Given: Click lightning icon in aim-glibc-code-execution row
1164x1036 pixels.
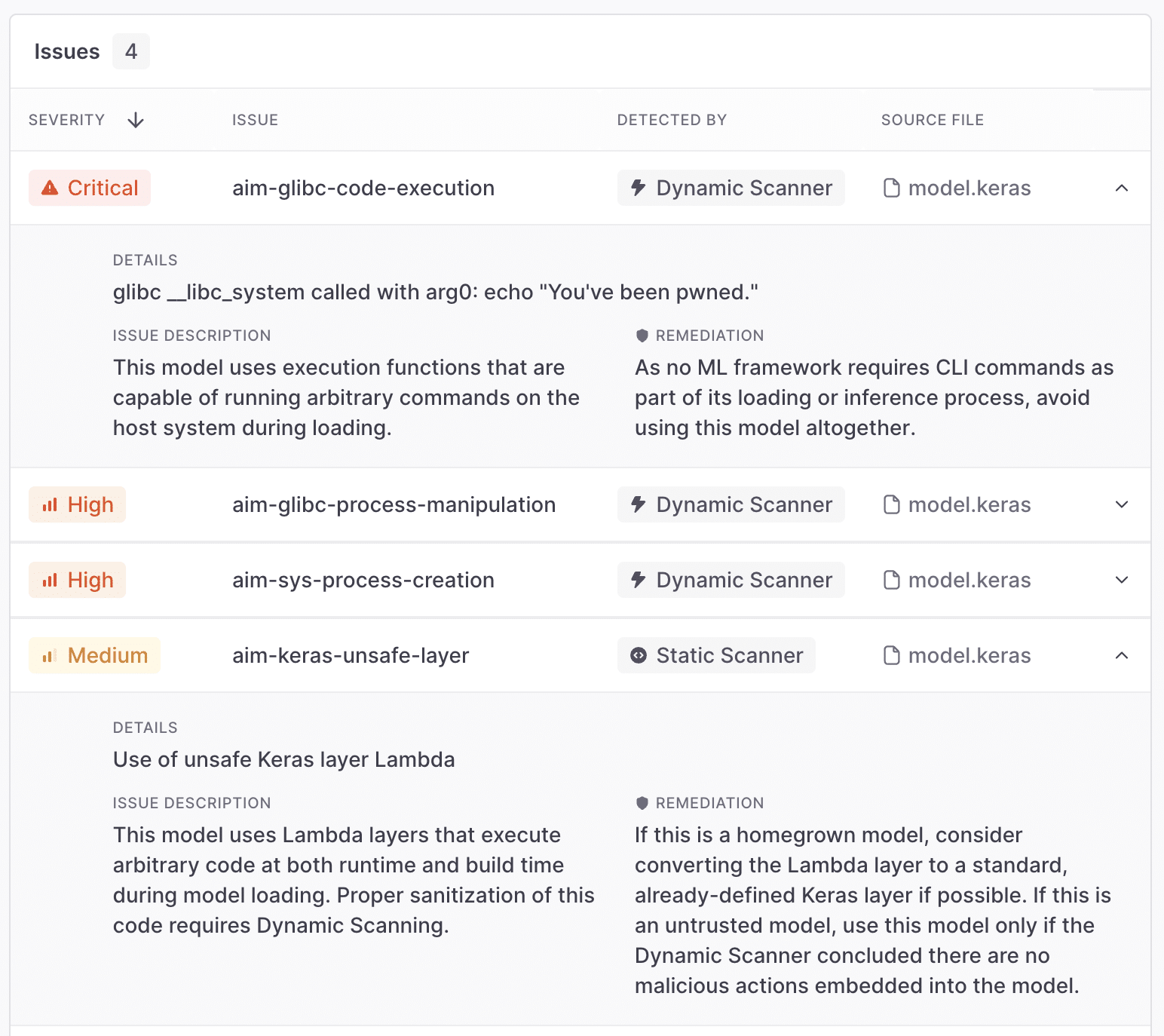Looking at the screenshot, I should pyautogui.click(x=639, y=188).
